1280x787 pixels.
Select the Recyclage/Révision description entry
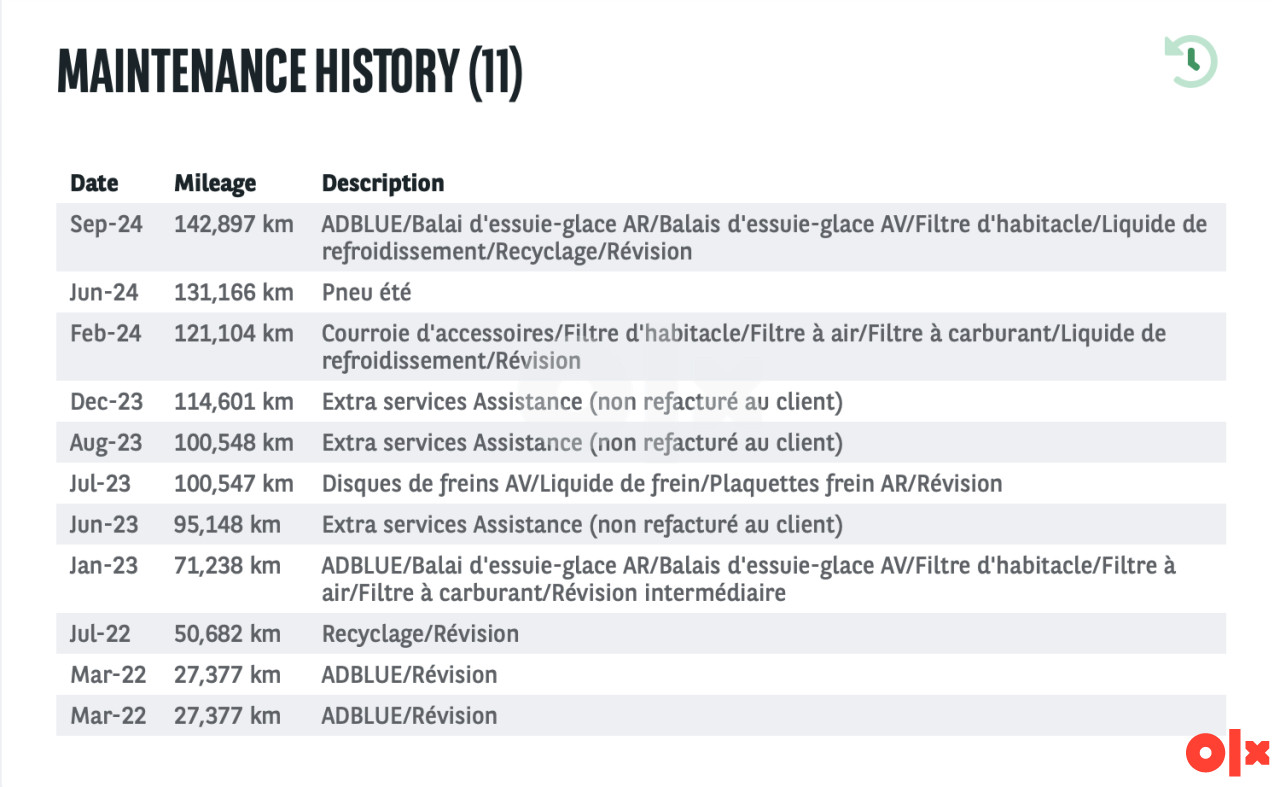coord(420,634)
